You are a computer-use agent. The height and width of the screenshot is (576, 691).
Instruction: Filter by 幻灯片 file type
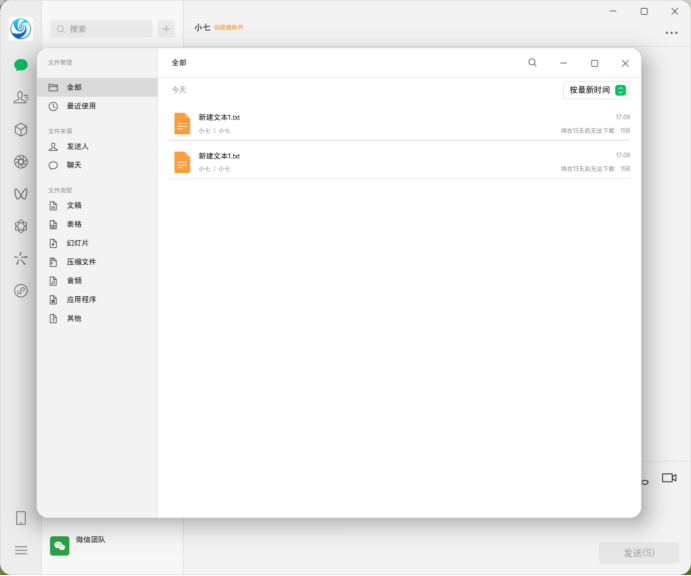coord(97,243)
